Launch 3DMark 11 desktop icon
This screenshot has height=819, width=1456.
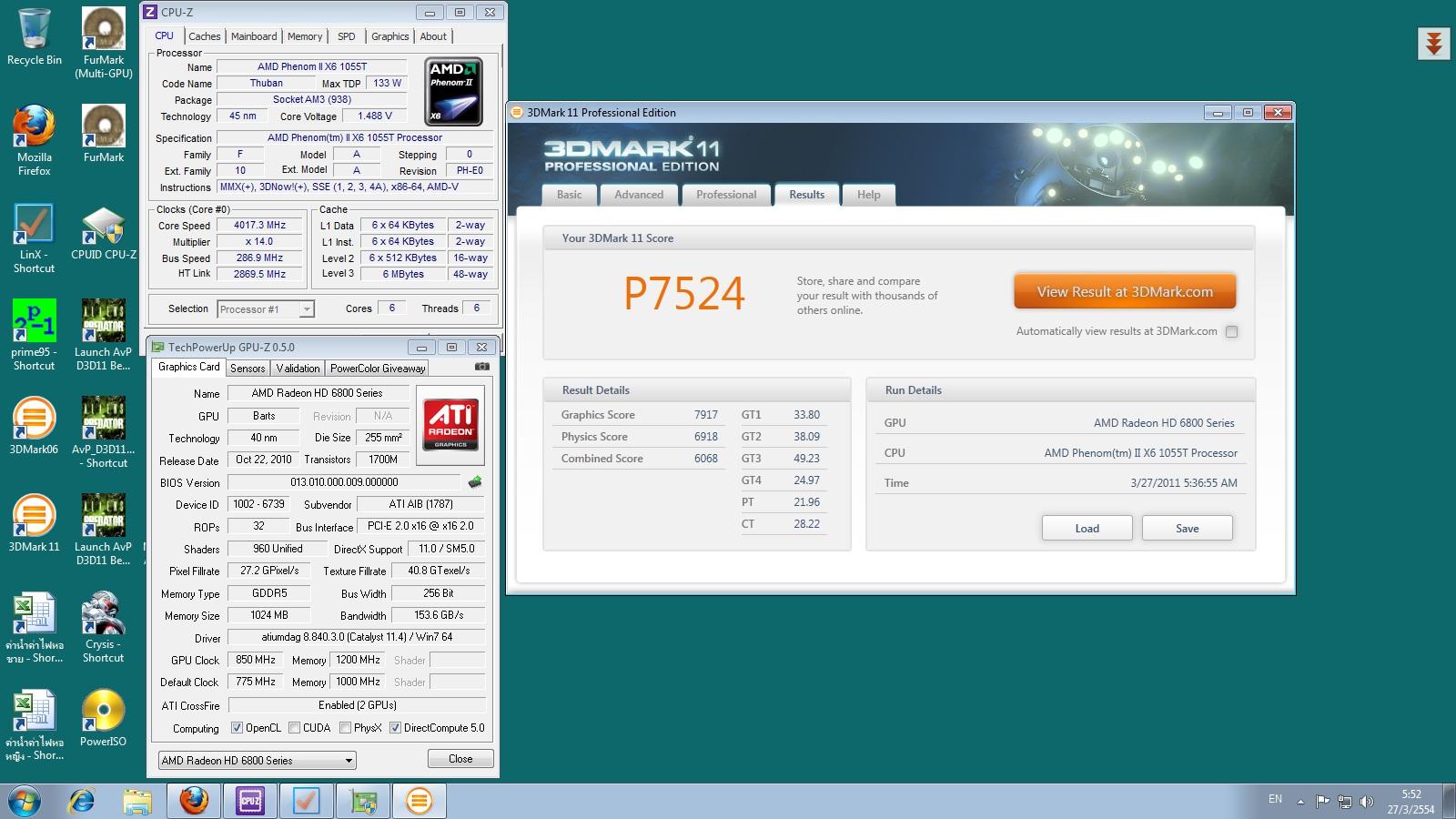point(35,522)
